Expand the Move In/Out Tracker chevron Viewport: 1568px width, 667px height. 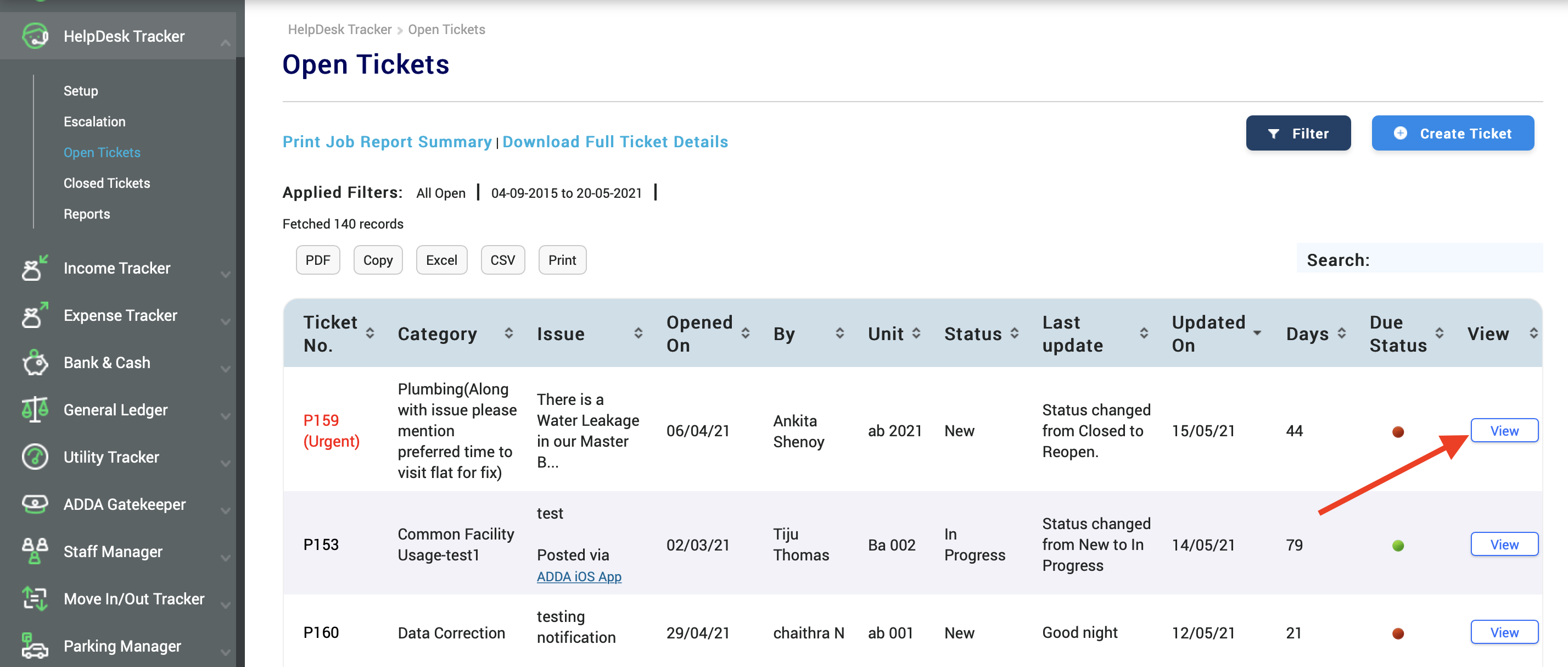pos(225,604)
